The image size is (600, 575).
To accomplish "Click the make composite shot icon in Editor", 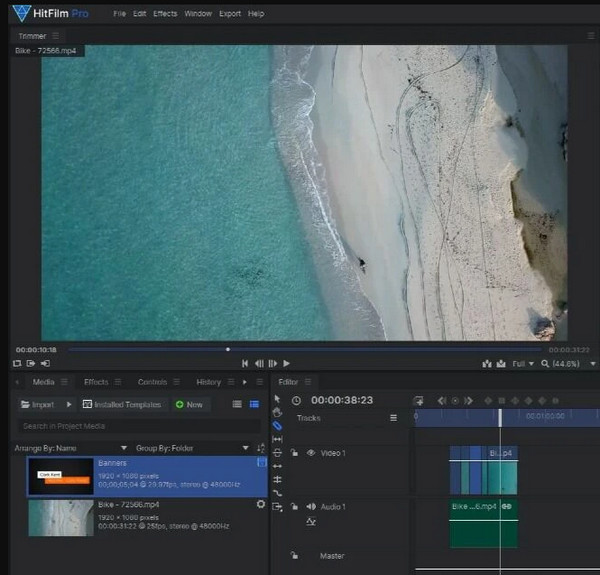I will pos(418,401).
